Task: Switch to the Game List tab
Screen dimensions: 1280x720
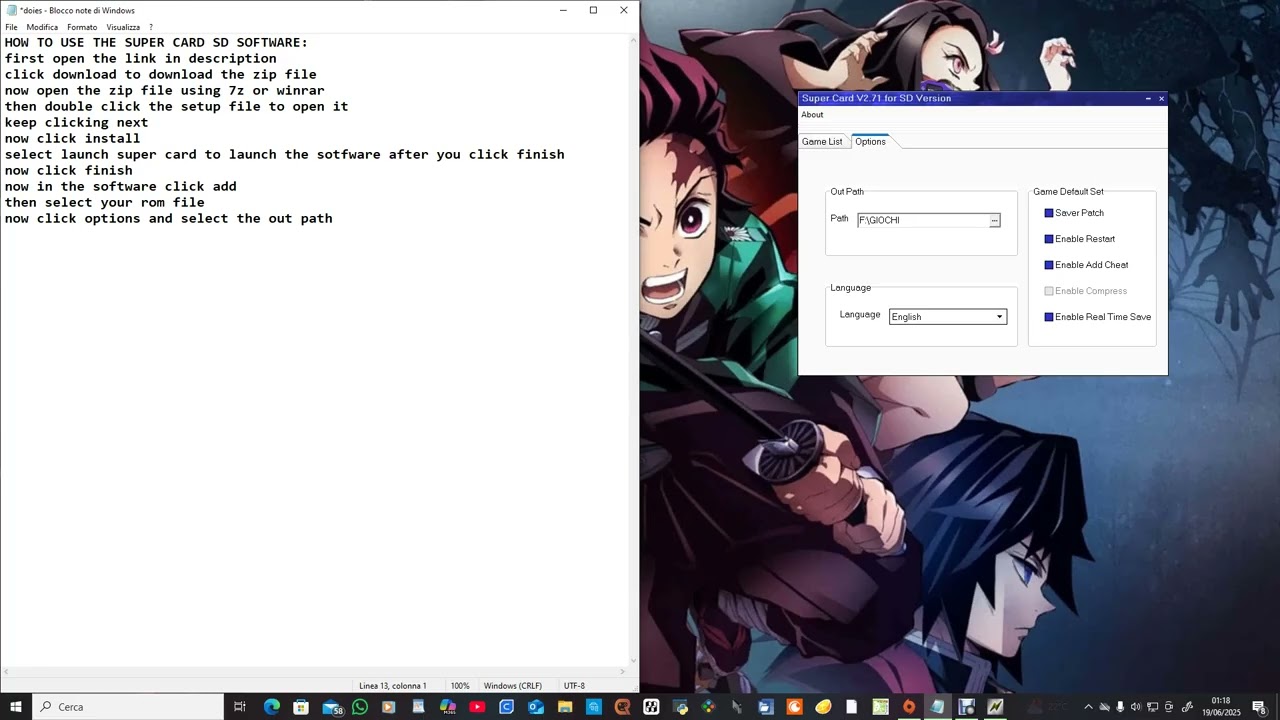Action: (x=822, y=142)
